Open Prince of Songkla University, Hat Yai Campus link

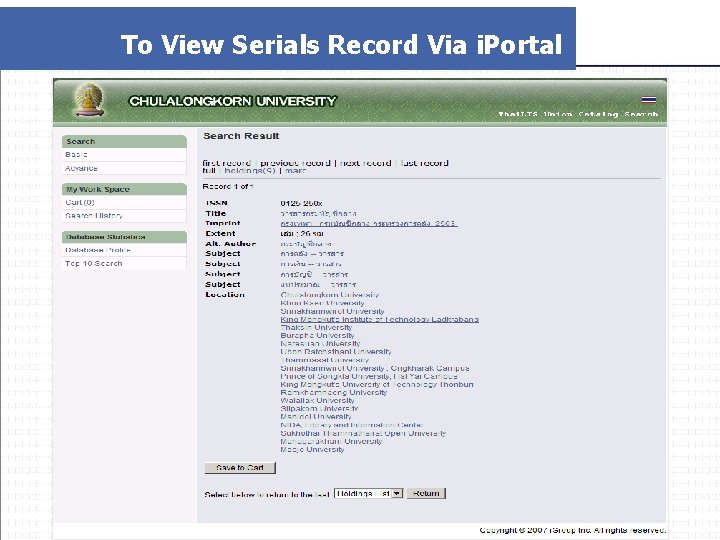coord(369,376)
